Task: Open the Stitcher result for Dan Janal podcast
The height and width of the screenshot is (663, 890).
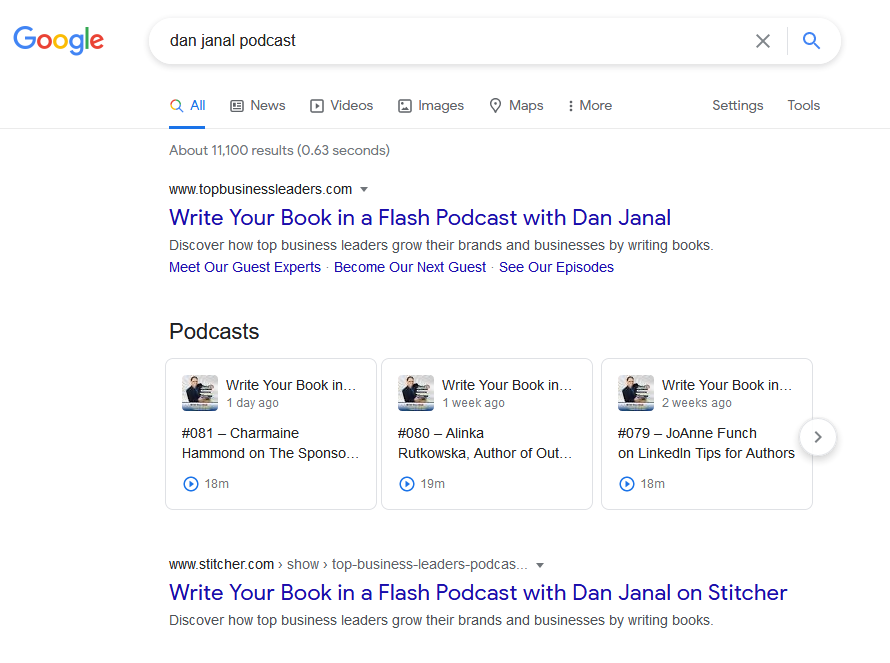Action: point(478,593)
